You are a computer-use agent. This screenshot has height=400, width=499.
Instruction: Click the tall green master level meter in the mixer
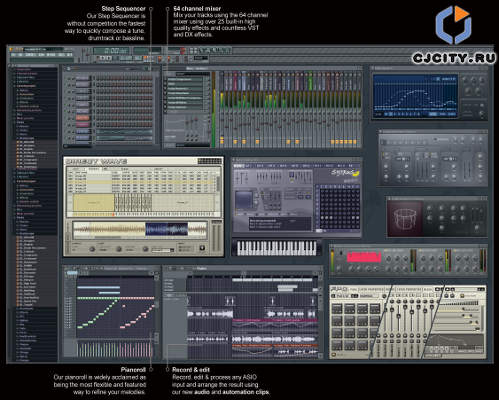[x=214, y=110]
